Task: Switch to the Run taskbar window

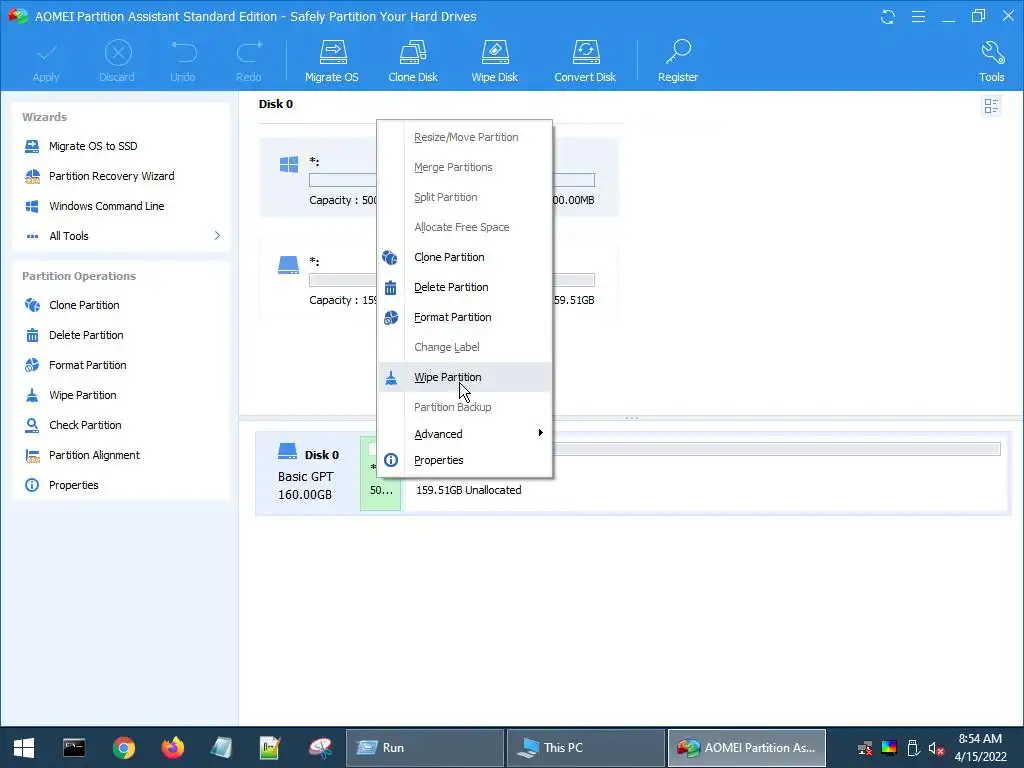Action: pyautogui.click(x=424, y=748)
